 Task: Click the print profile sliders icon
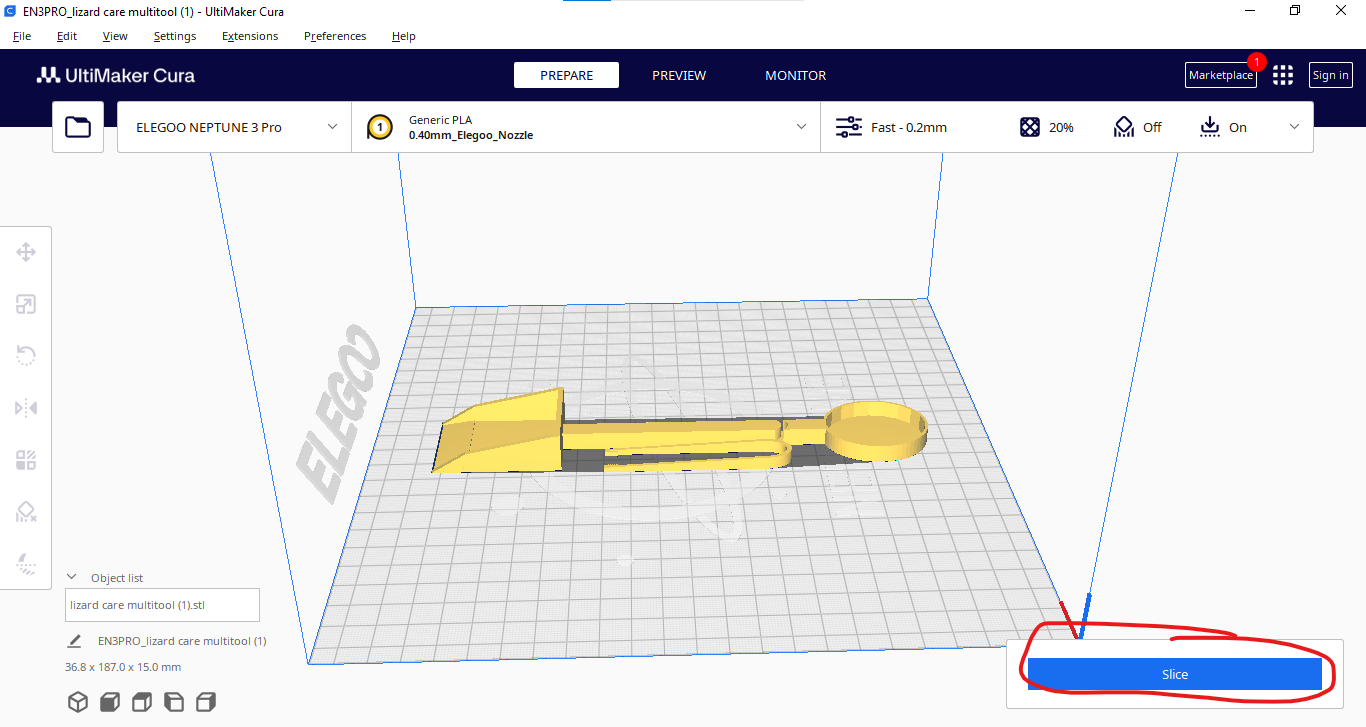point(848,127)
